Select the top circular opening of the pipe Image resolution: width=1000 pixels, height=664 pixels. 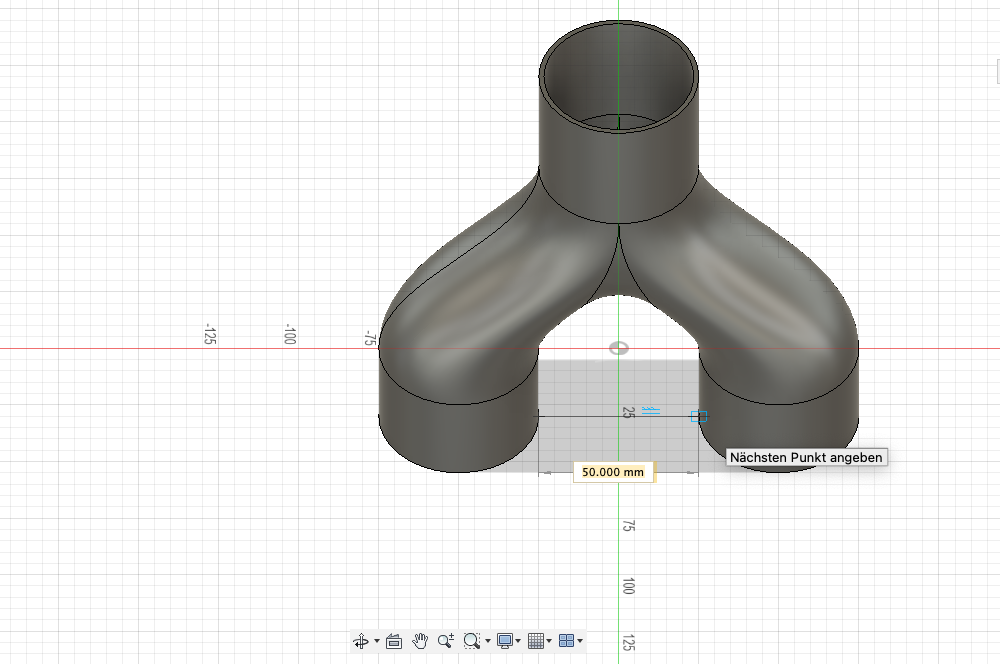pos(619,77)
